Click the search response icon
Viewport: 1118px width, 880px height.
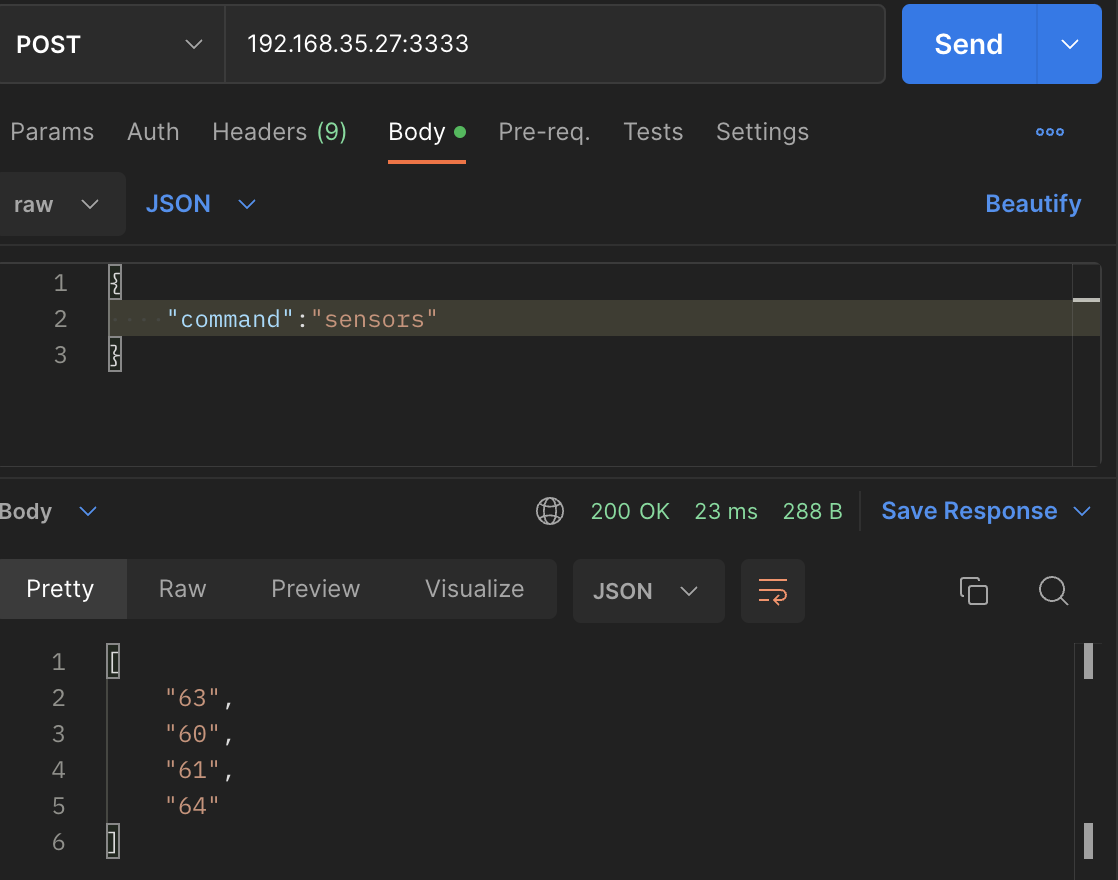point(1053,591)
